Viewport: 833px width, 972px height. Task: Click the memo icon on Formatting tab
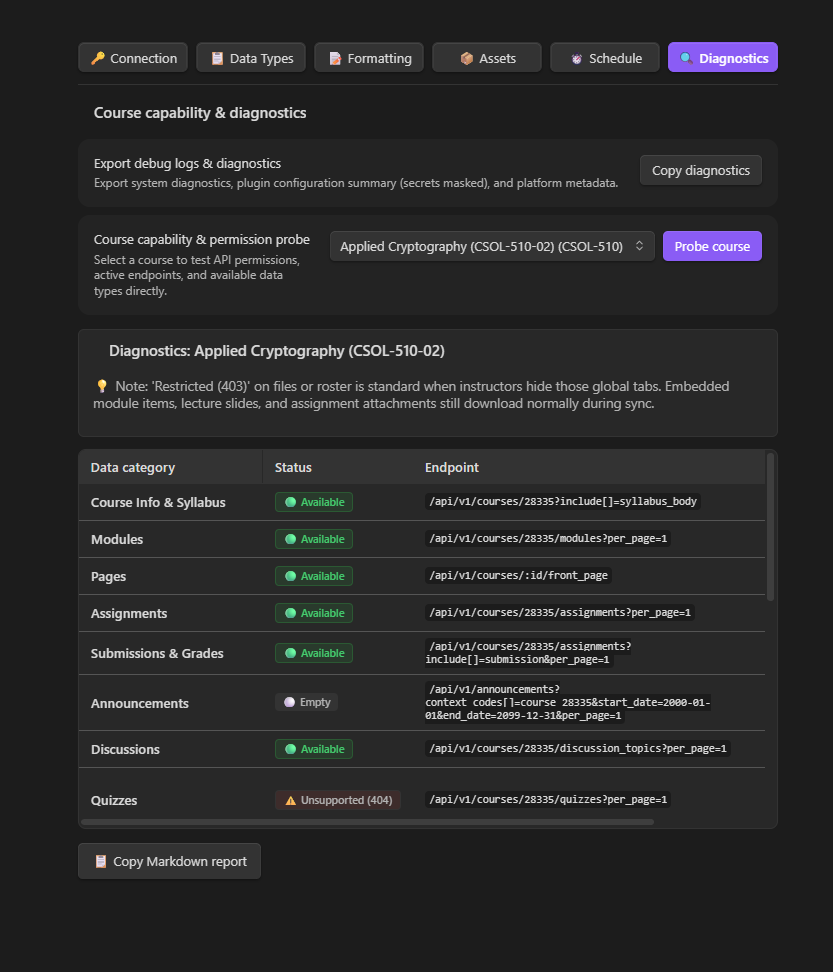click(x=335, y=58)
